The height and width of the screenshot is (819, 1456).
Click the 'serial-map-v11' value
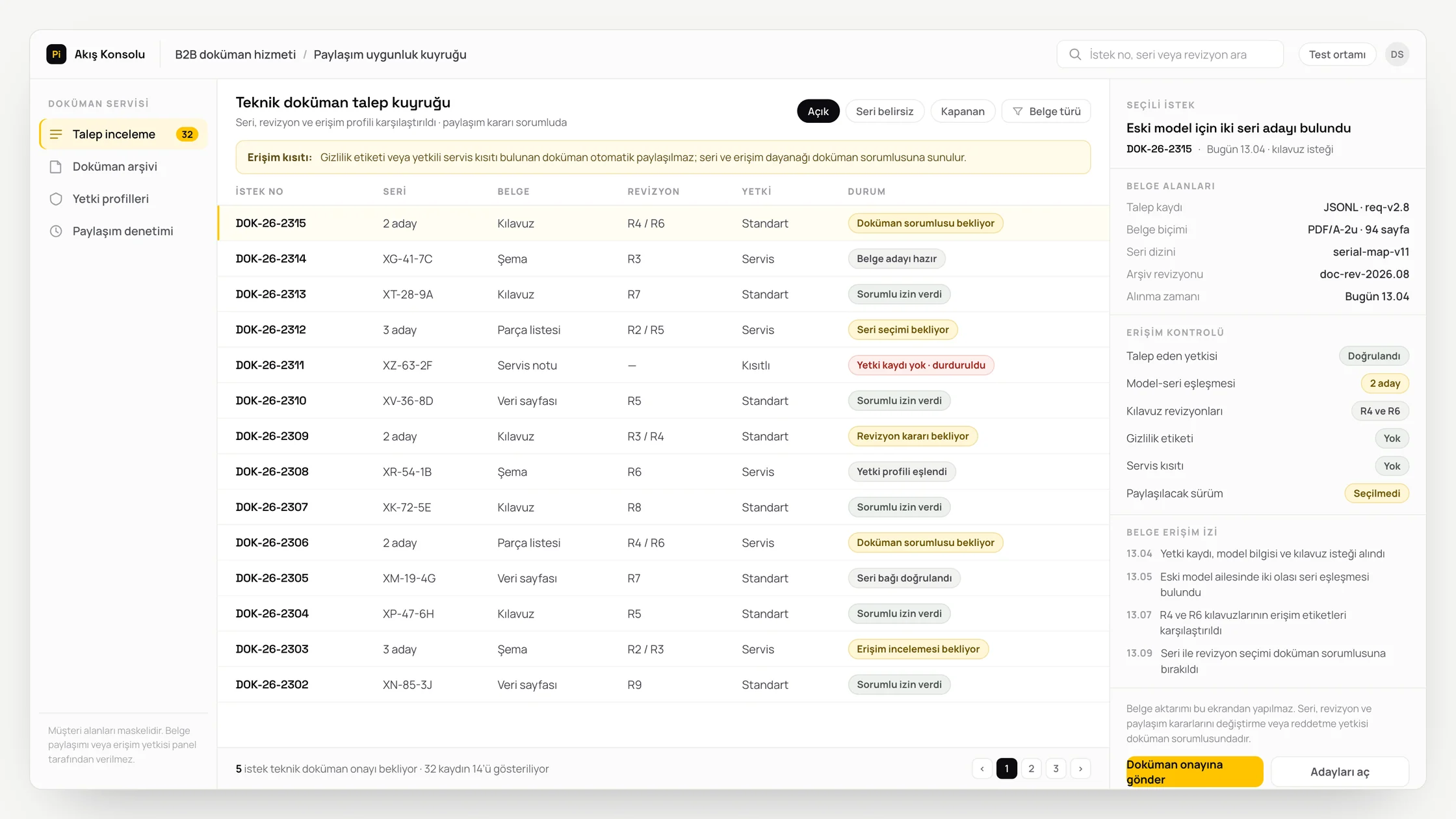click(1371, 252)
